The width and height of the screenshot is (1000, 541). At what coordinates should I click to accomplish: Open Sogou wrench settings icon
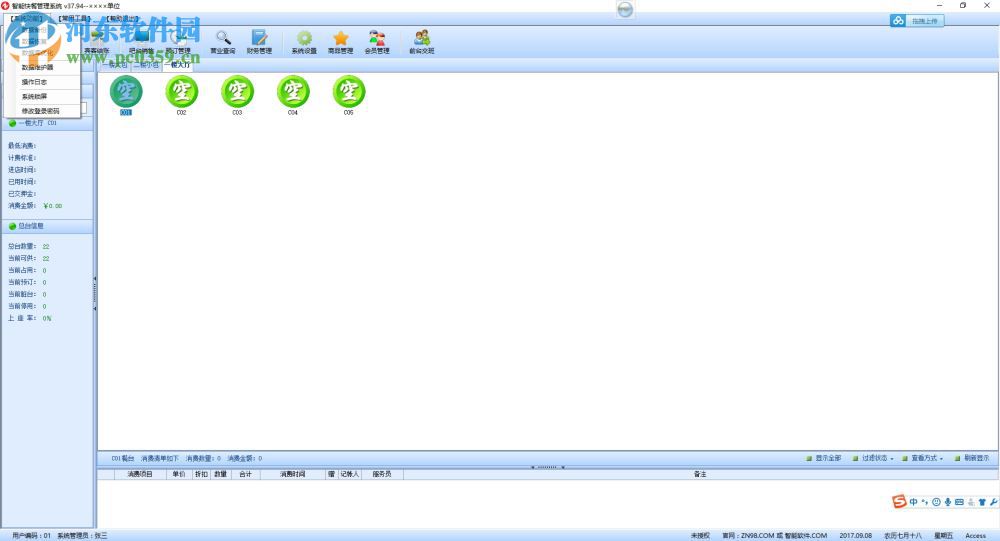click(994, 502)
